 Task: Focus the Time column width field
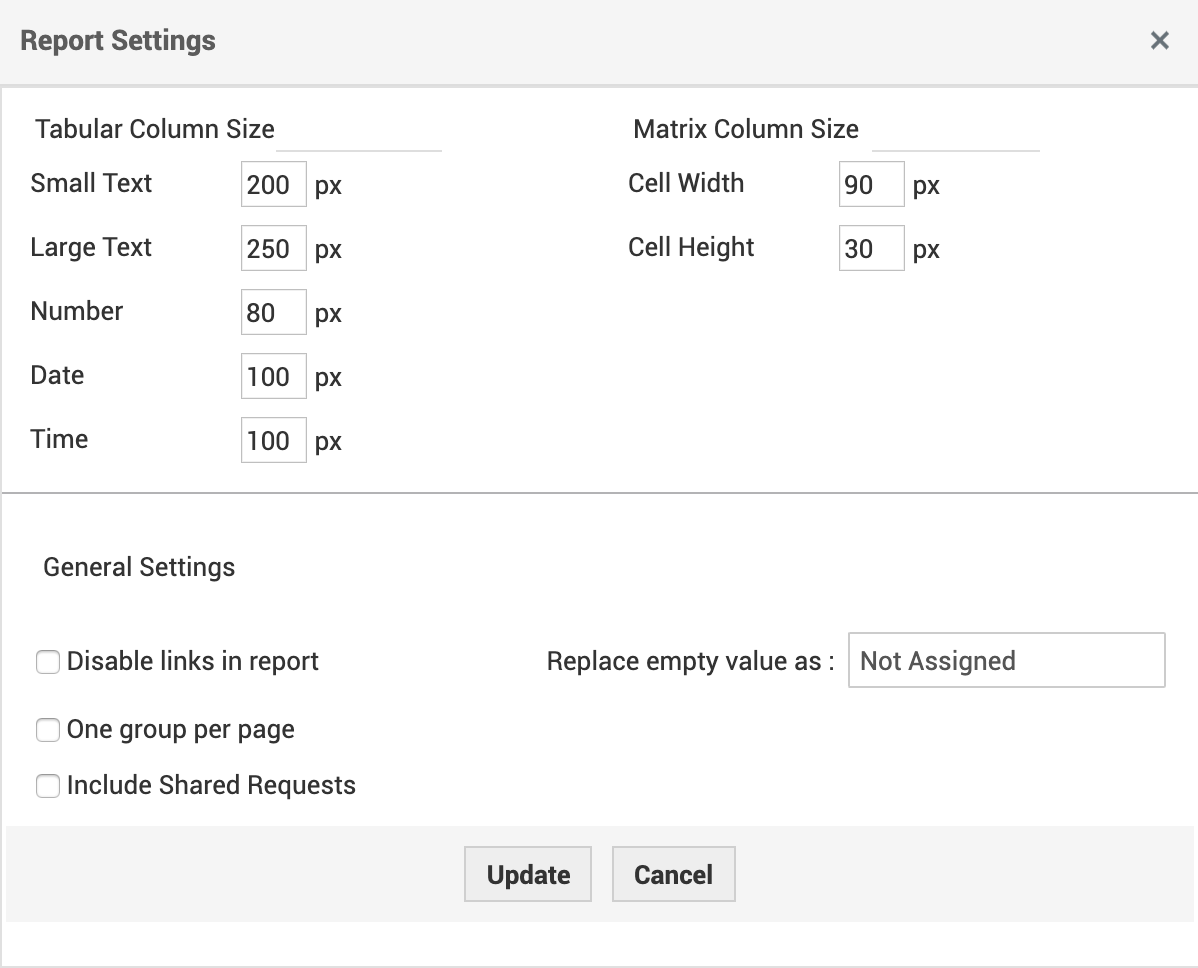[273, 441]
